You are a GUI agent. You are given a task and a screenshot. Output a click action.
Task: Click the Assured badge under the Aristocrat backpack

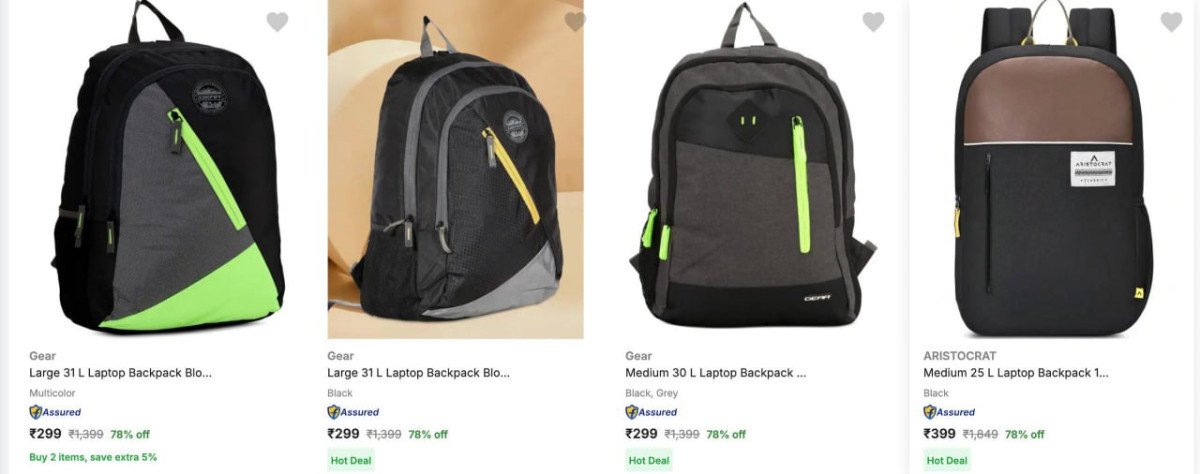[x=949, y=412]
